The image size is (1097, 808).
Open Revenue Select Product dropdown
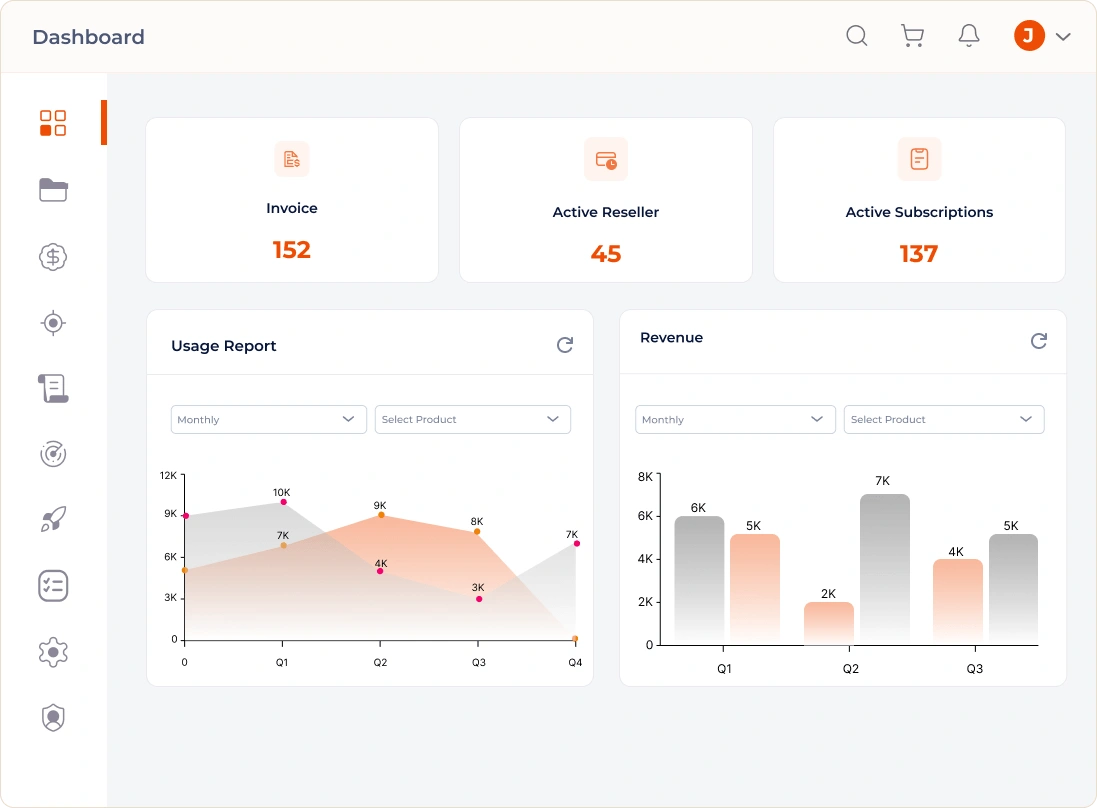click(944, 419)
